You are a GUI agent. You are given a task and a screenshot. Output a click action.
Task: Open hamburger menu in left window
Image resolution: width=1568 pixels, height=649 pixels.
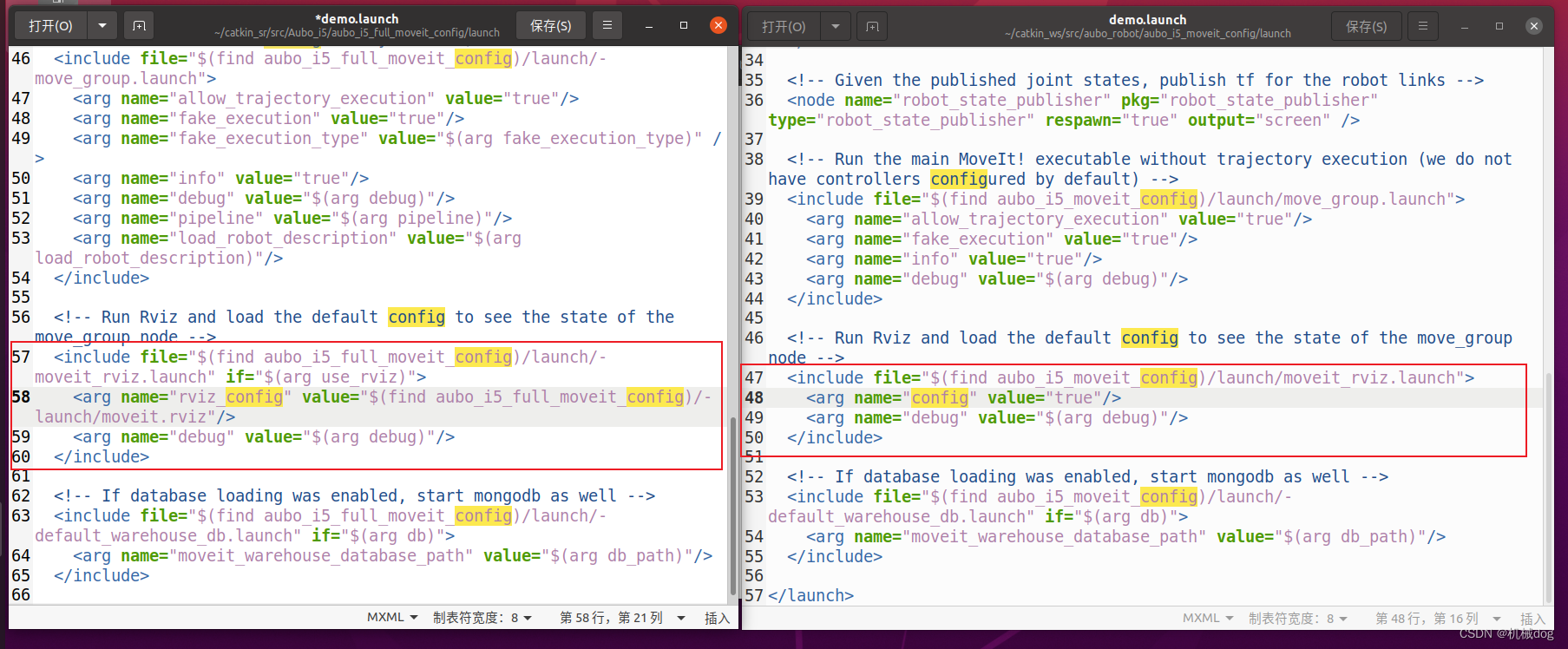(x=607, y=26)
